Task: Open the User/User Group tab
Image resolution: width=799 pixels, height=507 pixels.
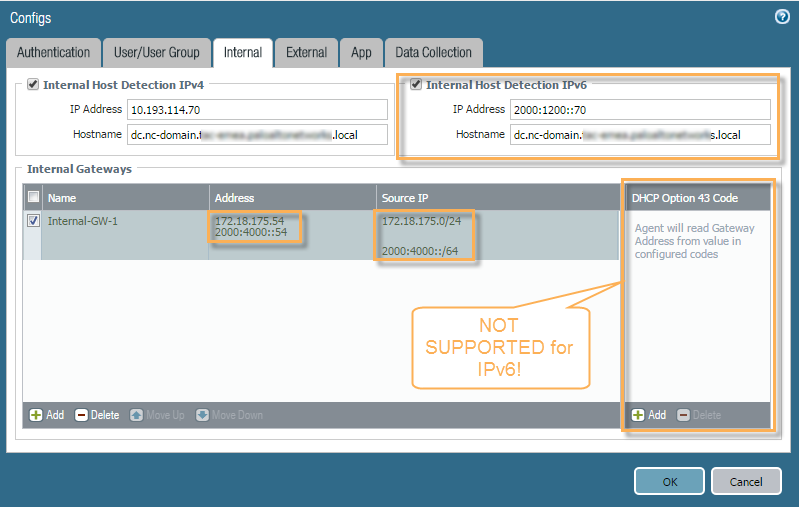Action: [x=156, y=53]
